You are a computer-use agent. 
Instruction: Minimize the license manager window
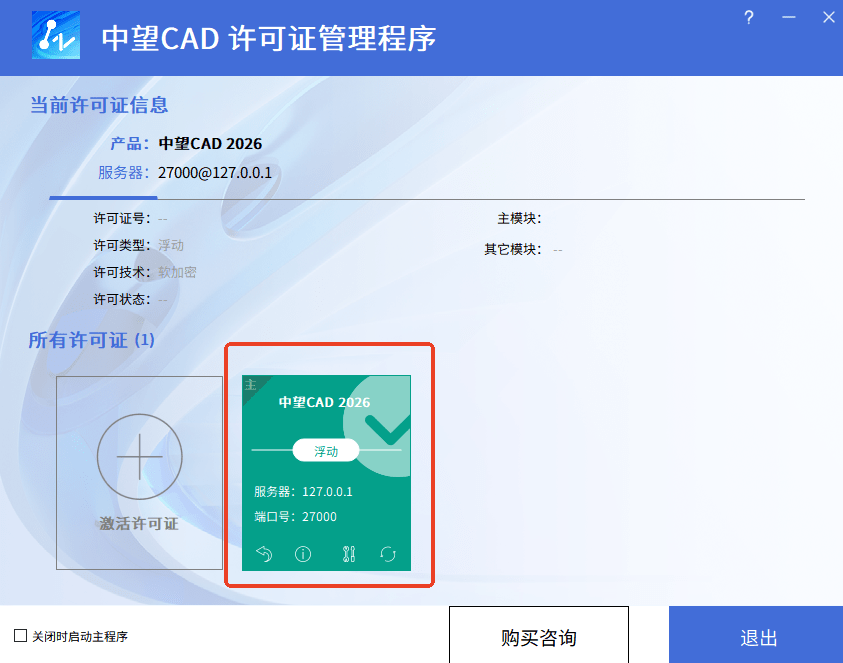click(789, 17)
